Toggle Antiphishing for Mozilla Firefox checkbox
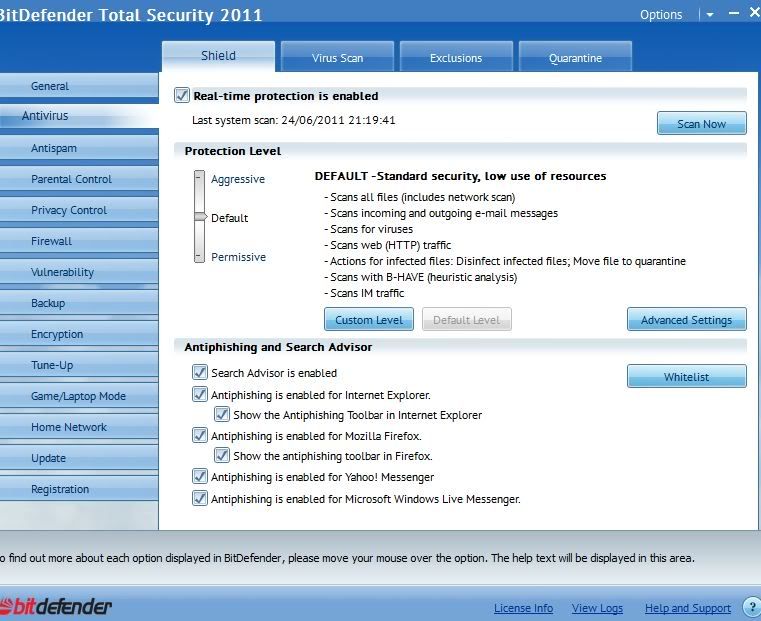 (200, 435)
